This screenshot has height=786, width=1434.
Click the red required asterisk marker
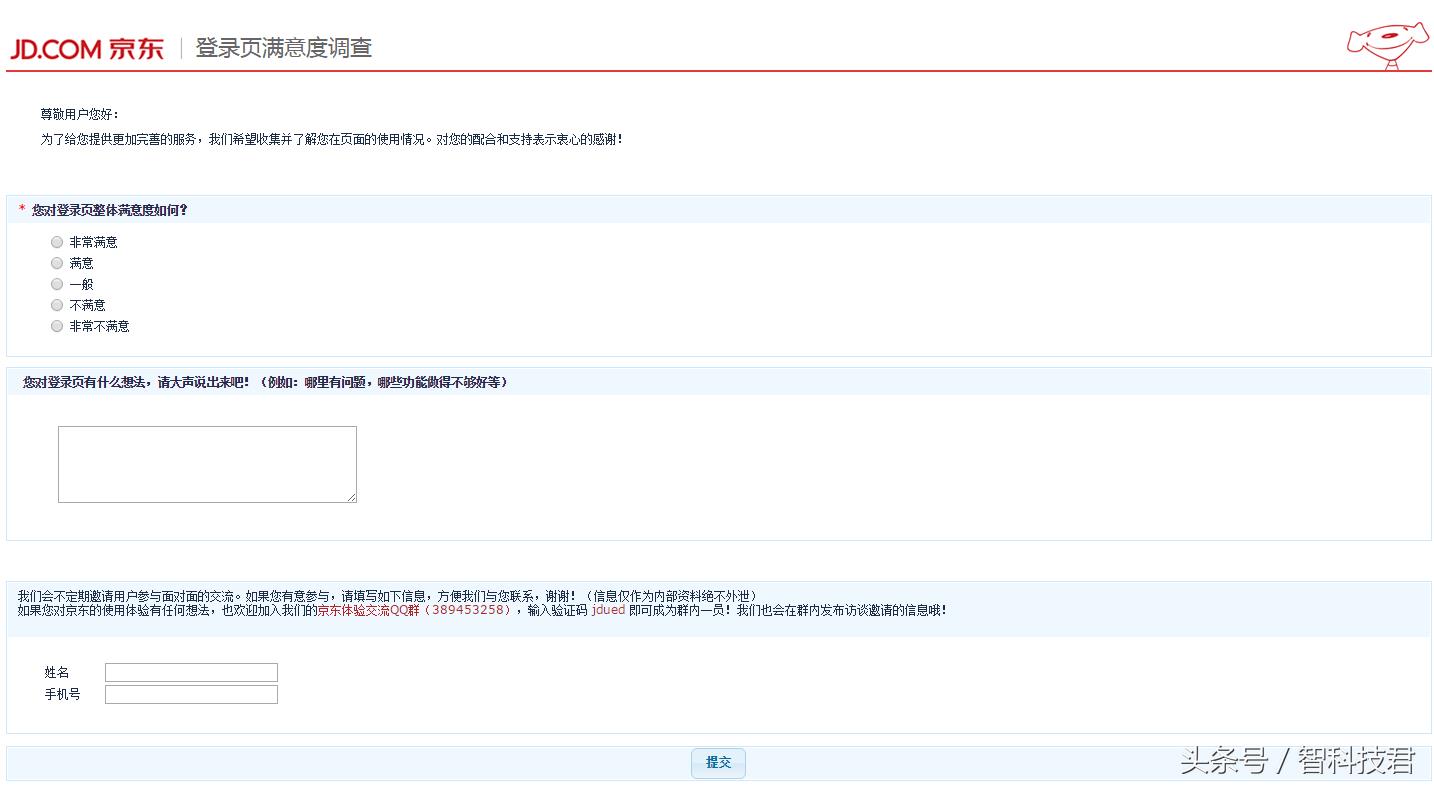coord(22,210)
